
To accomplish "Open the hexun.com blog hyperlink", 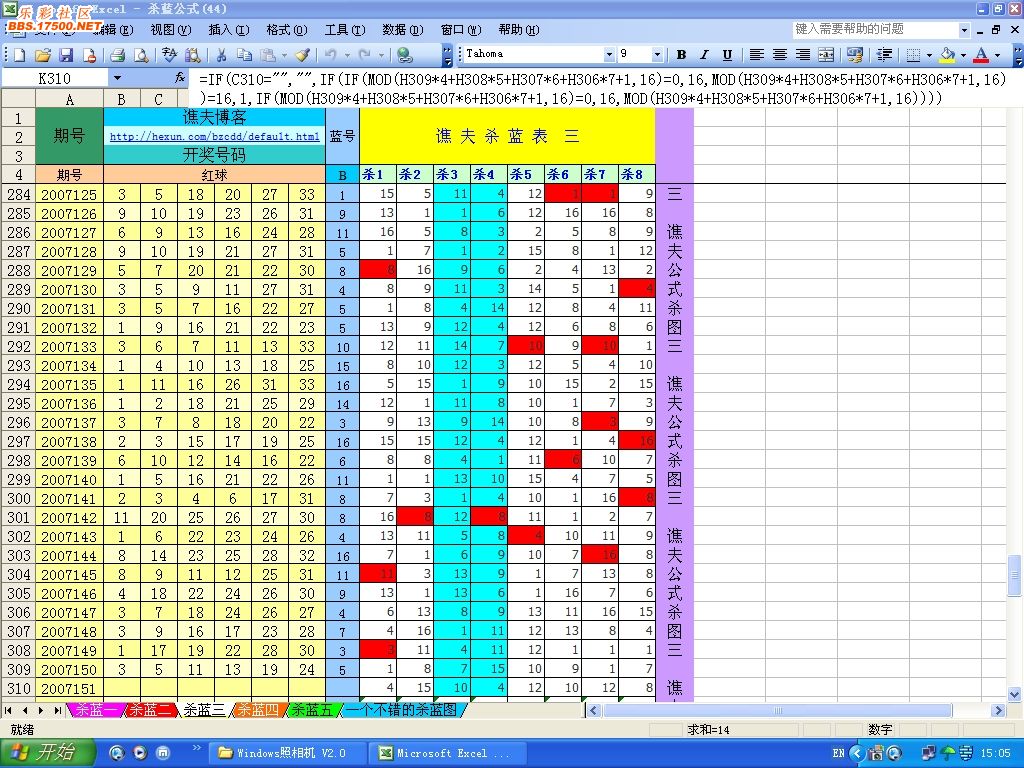I will coord(214,136).
